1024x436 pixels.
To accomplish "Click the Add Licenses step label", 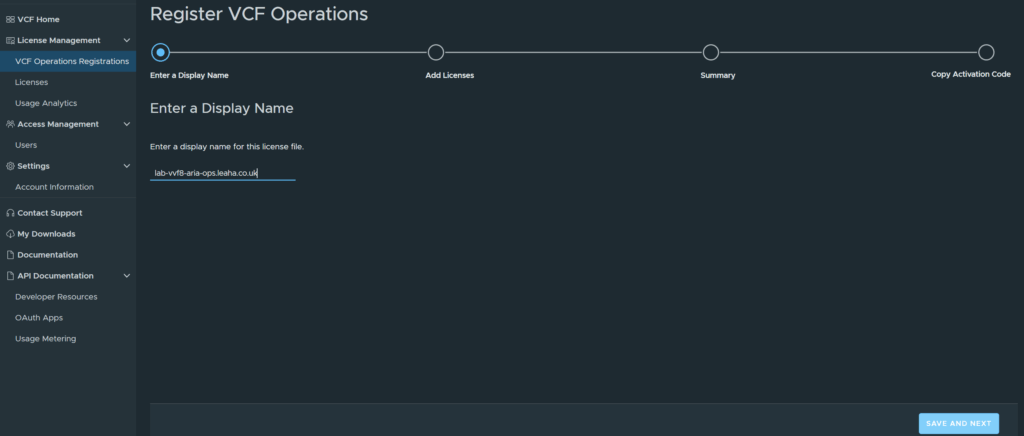I will [450, 75].
